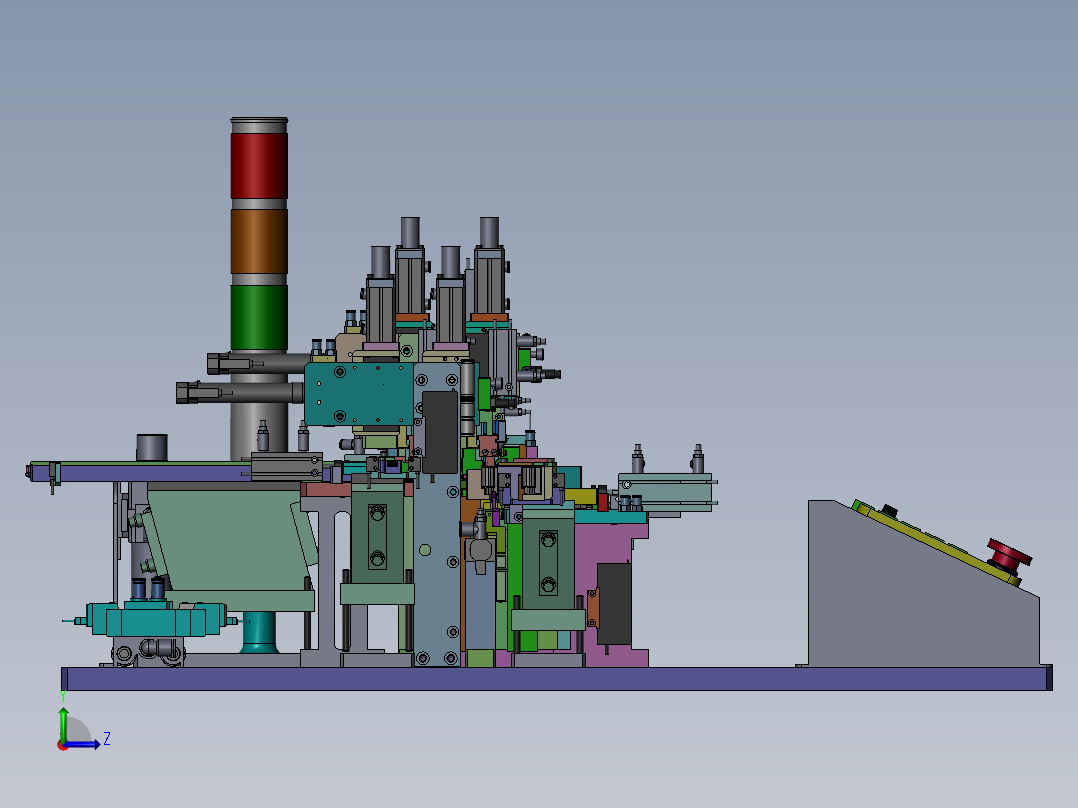This screenshot has height=808, width=1078.
Task: Select the green hopper bowl on the left
Action: point(232,540)
